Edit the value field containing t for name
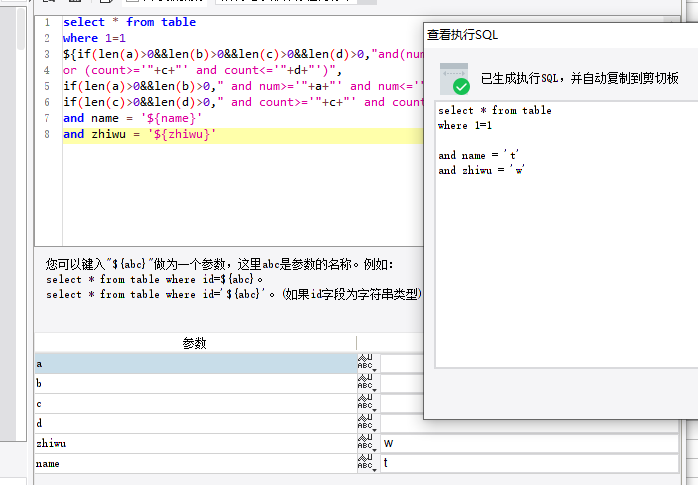This screenshot has height=485, width=698. 530,464
